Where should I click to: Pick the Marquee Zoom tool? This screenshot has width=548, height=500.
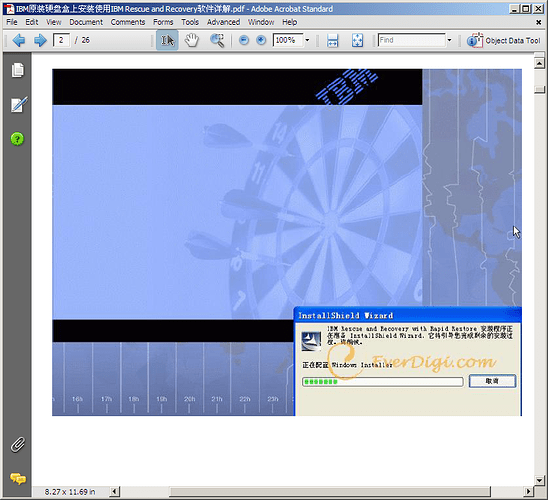pos(217,40)
